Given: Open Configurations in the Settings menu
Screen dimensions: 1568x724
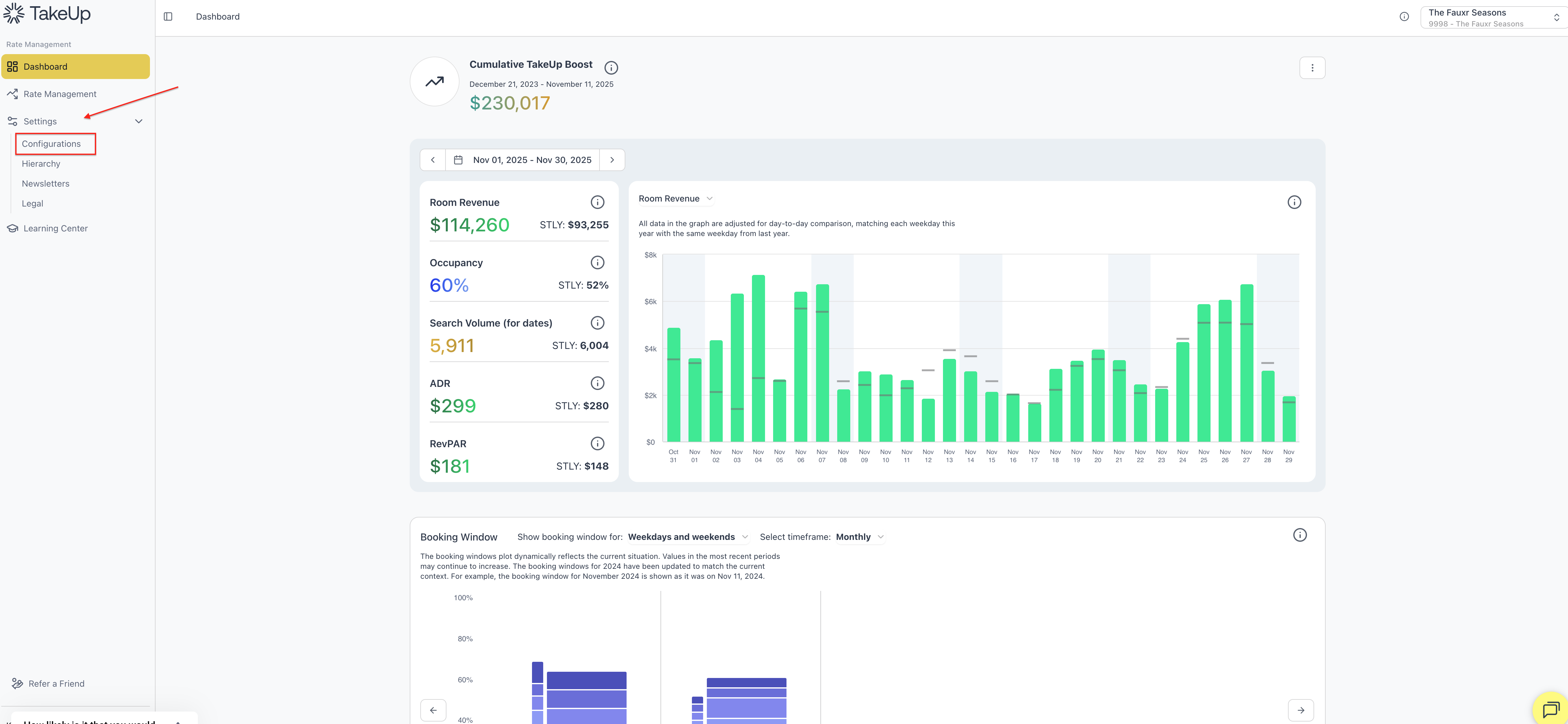Looking at the screenshot, I should 51,144.
